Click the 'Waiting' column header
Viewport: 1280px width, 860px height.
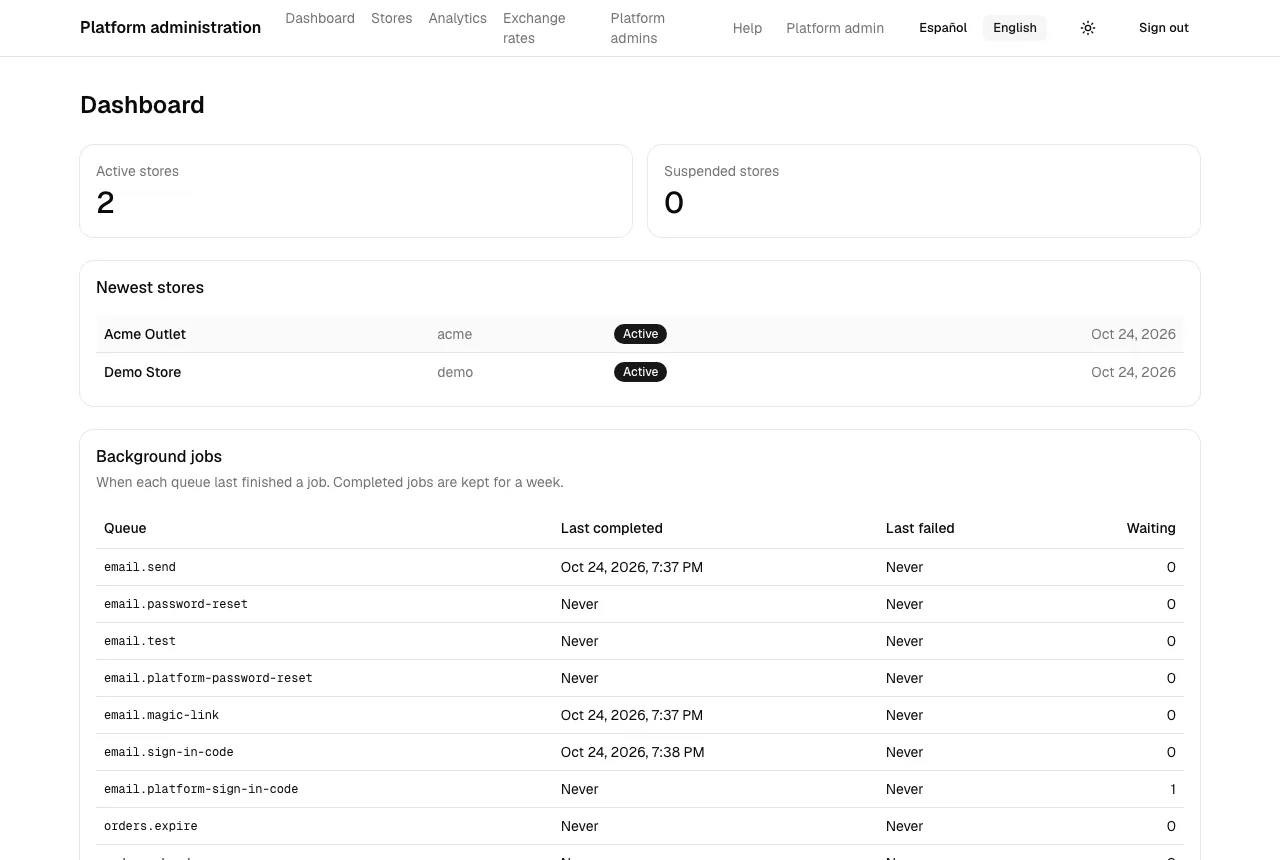[1151, 528]
